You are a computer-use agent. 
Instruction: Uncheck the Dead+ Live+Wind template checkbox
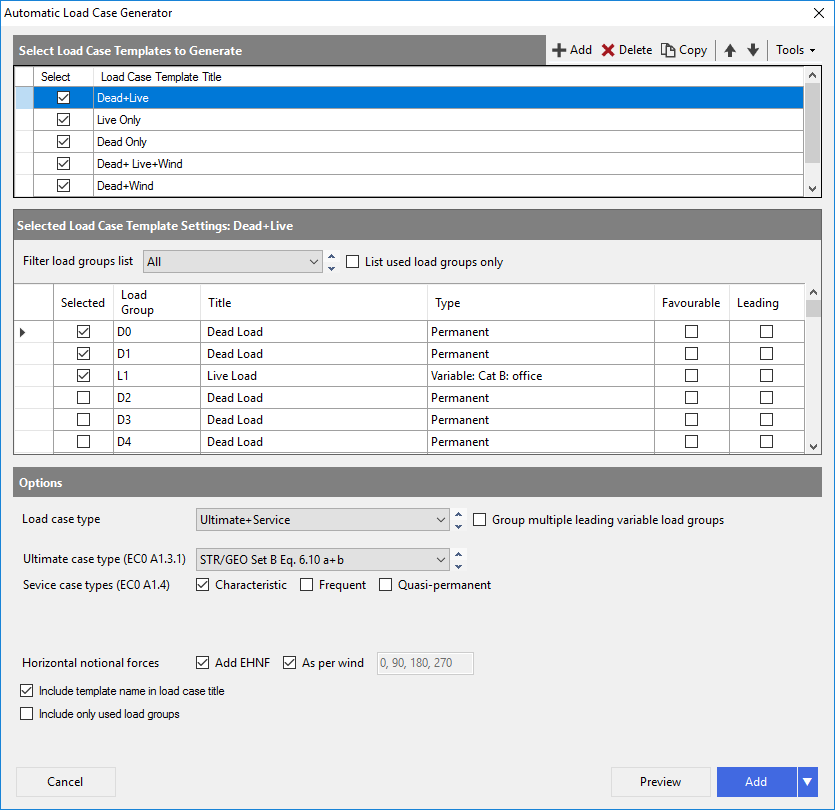pos(63,163)
